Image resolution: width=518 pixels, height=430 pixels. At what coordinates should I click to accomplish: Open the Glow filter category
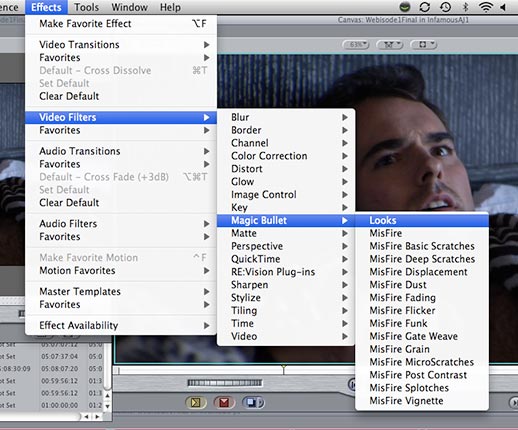coord(286,182)
